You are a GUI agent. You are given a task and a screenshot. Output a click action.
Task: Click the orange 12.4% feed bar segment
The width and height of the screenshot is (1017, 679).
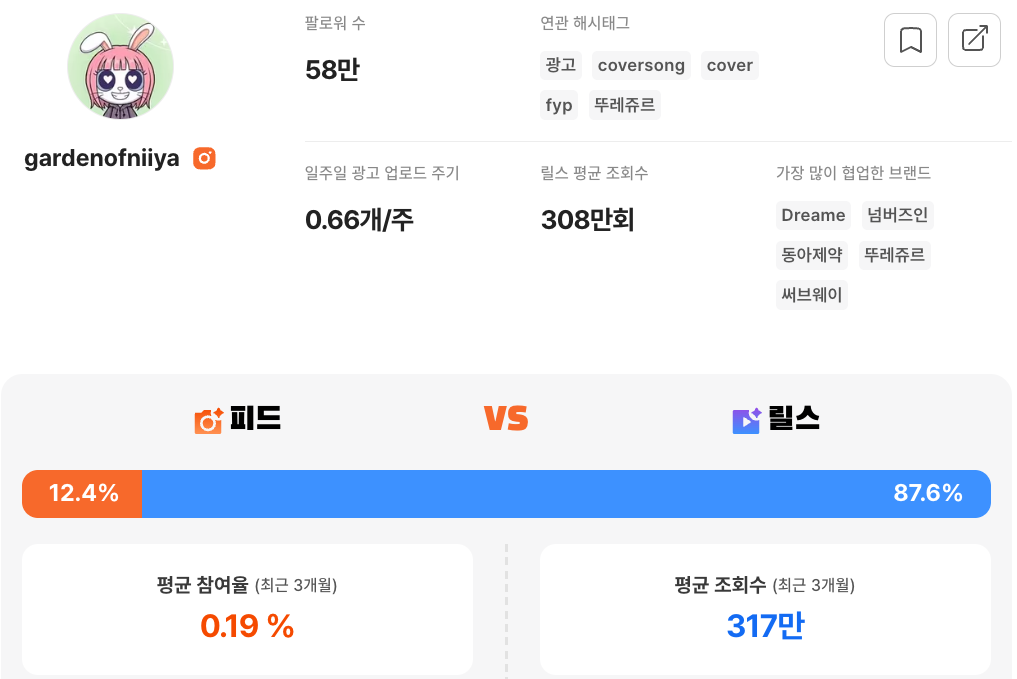[82, 494]
